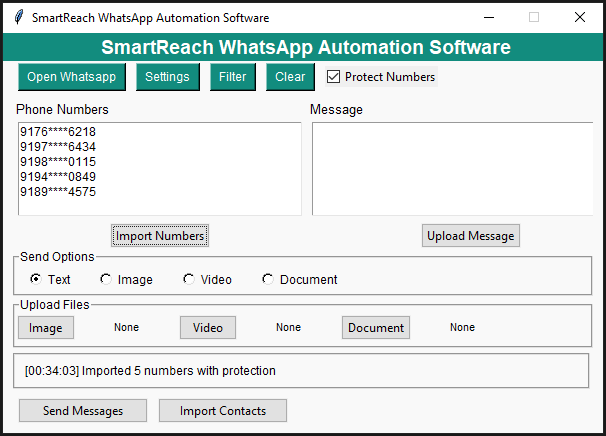
Task: Click the Filter button
Action: 233,77
